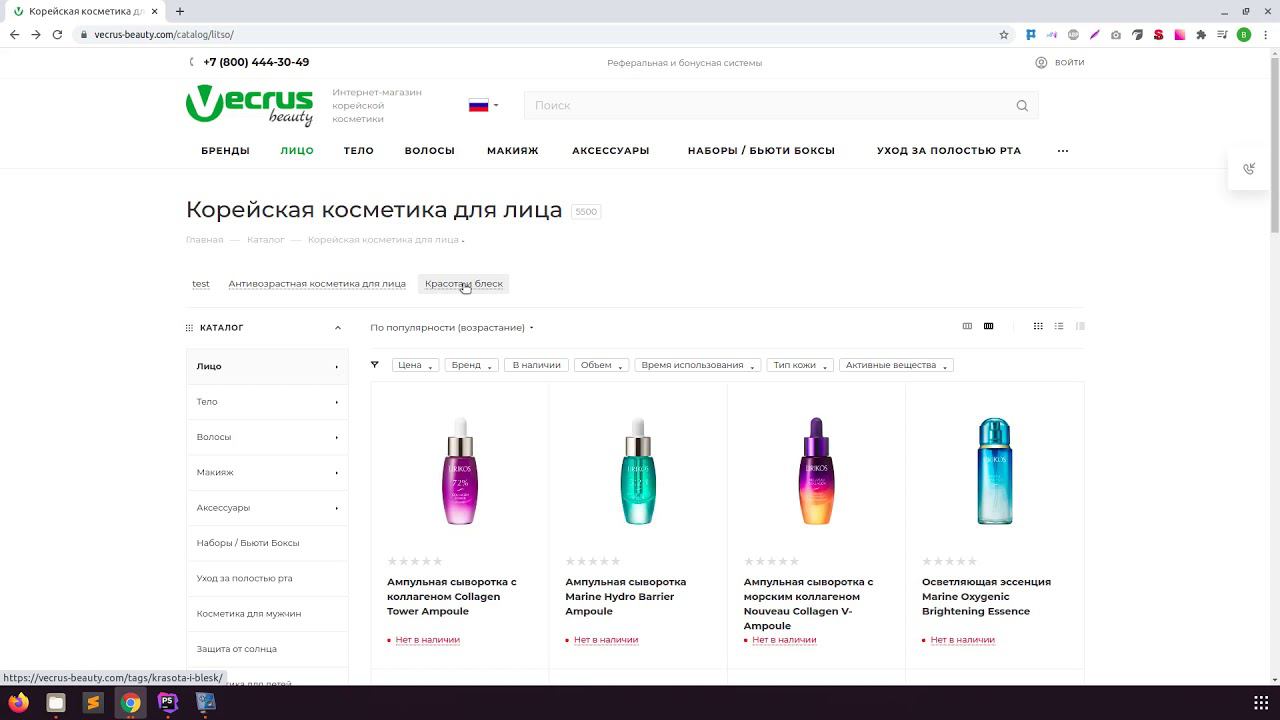Open the Время использования filter dropdown
Image resolution: width=1280 pixels, height=720 pixels.
point(698,365)
